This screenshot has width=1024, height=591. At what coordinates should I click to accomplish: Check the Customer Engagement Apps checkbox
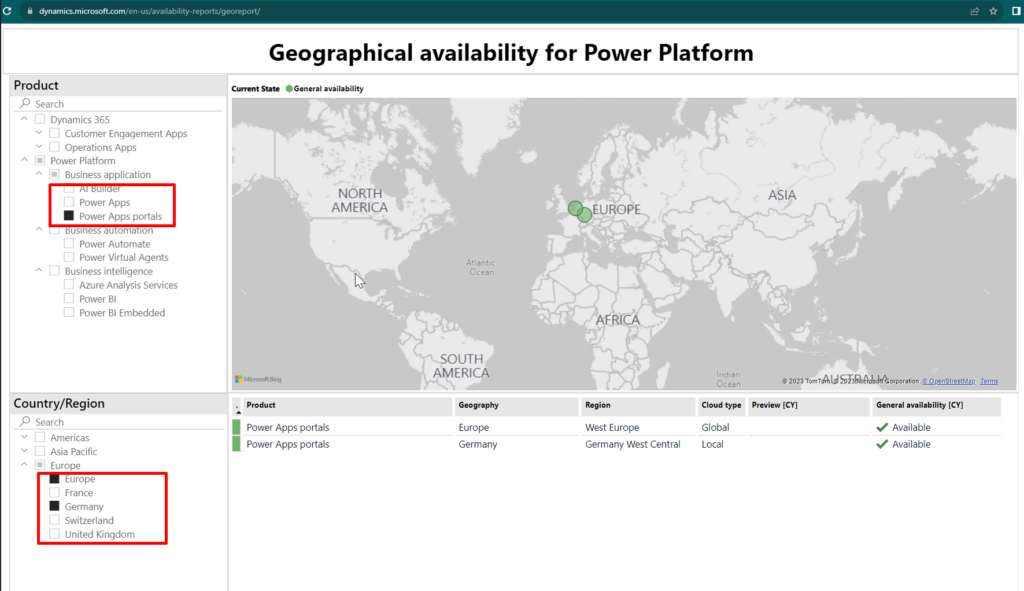(x=54, y=133)
